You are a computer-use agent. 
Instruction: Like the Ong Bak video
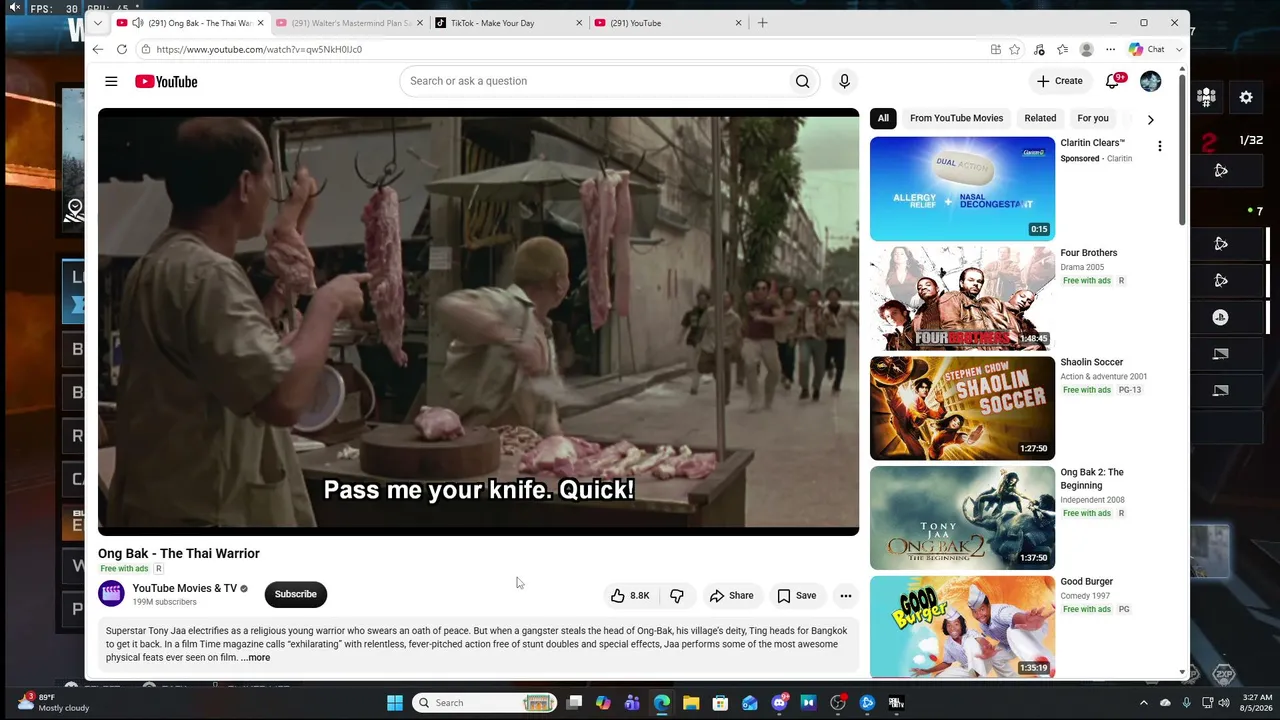[x=630, y=596]
